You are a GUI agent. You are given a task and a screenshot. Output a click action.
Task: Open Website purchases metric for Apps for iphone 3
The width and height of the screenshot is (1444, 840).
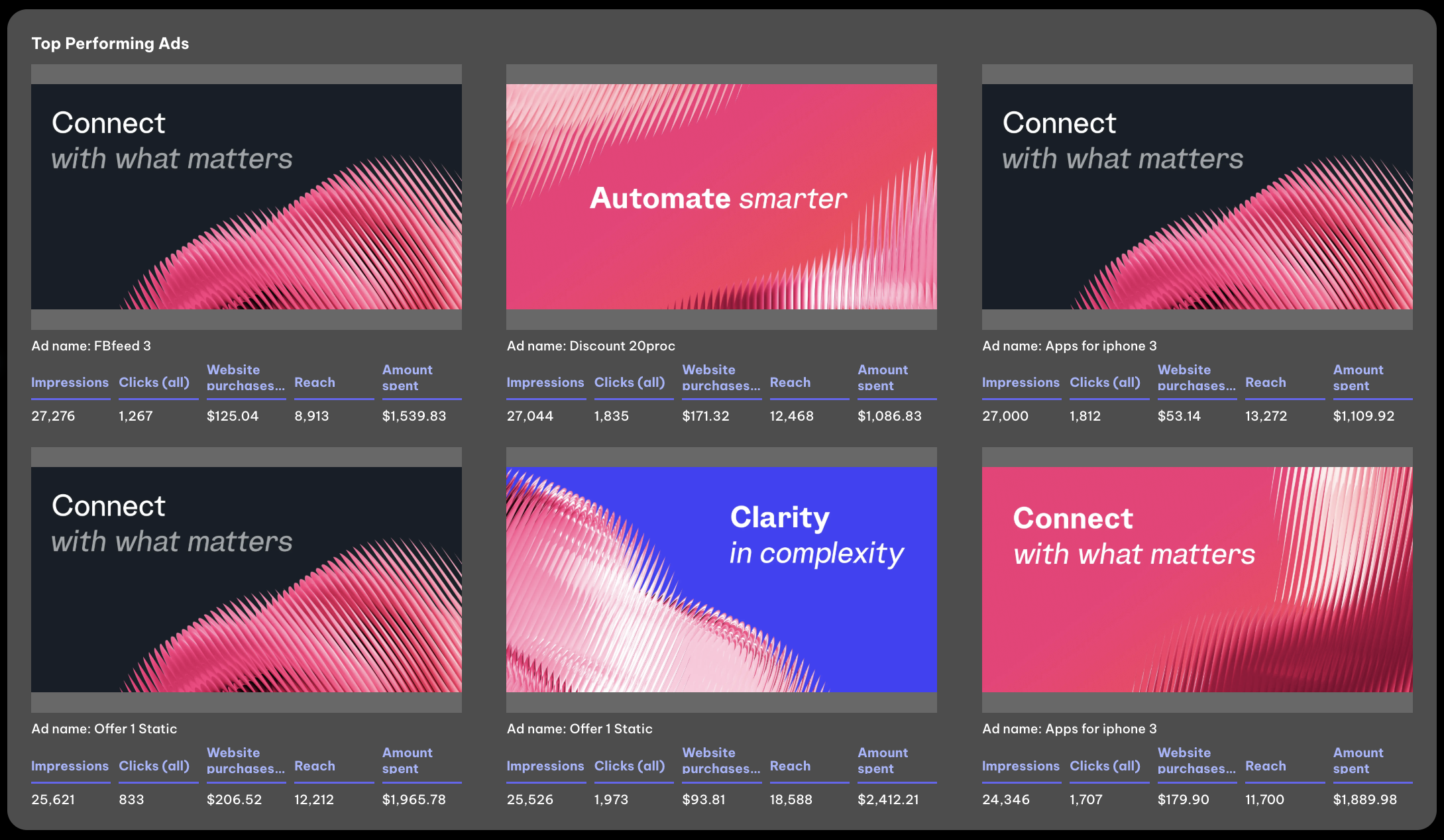click(1197, 378)
